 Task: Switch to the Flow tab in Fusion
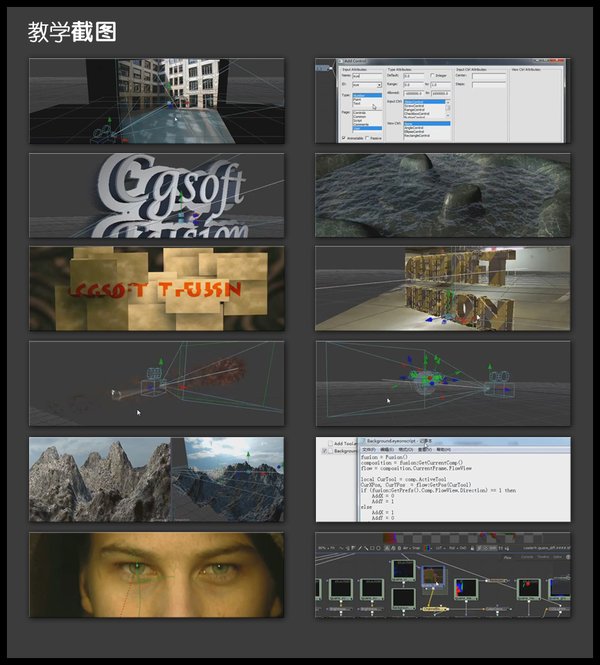[x=507, y=558]
